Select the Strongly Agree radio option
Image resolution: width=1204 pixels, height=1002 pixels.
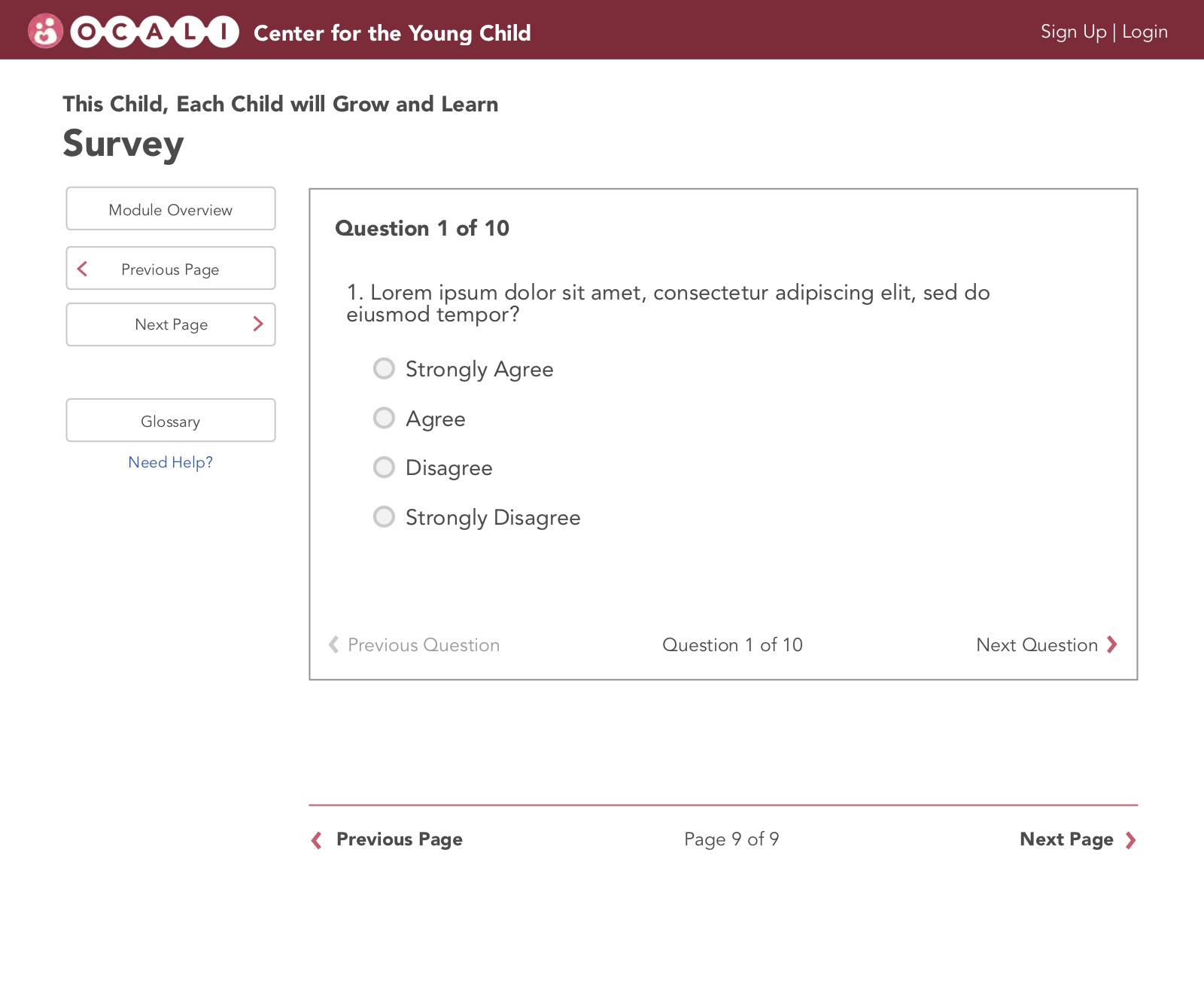coord(384,369)
